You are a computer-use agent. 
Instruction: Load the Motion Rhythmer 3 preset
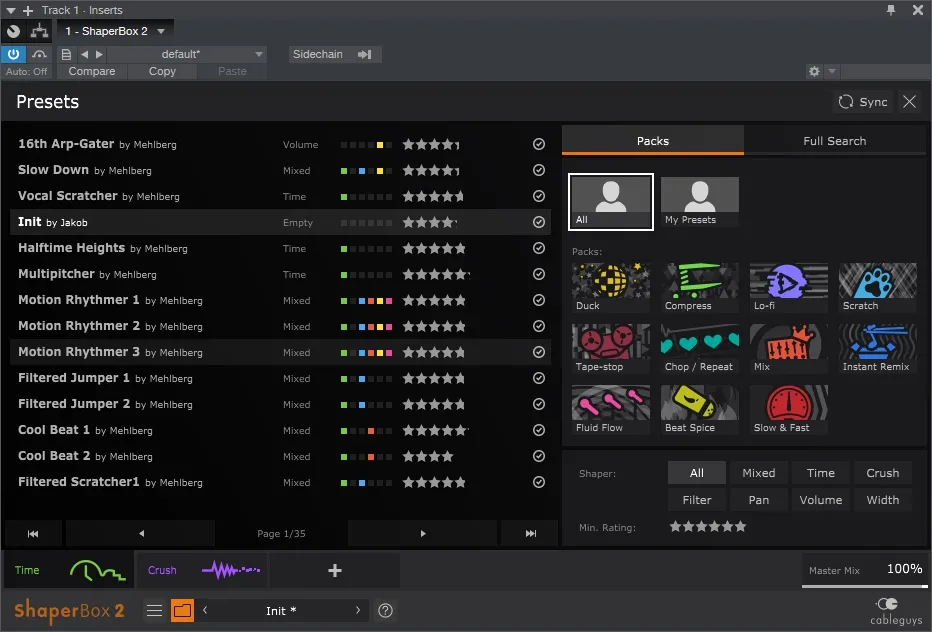281,352
